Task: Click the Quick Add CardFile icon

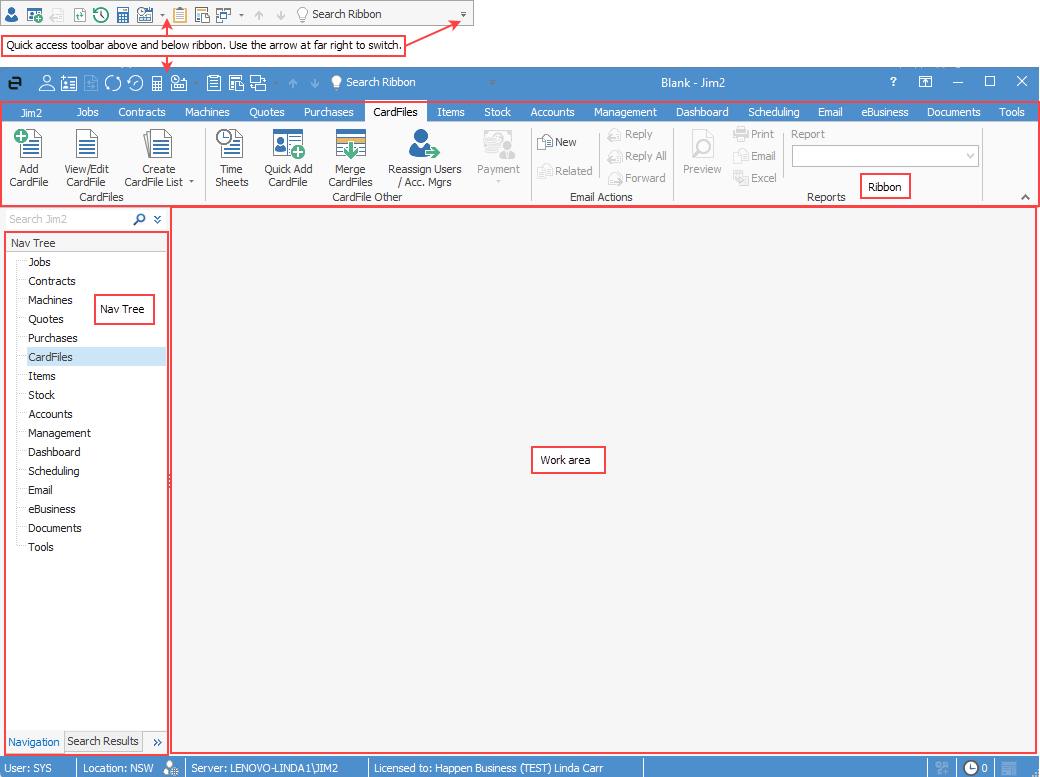Action: pyautogui.click(x=288, y=144)
